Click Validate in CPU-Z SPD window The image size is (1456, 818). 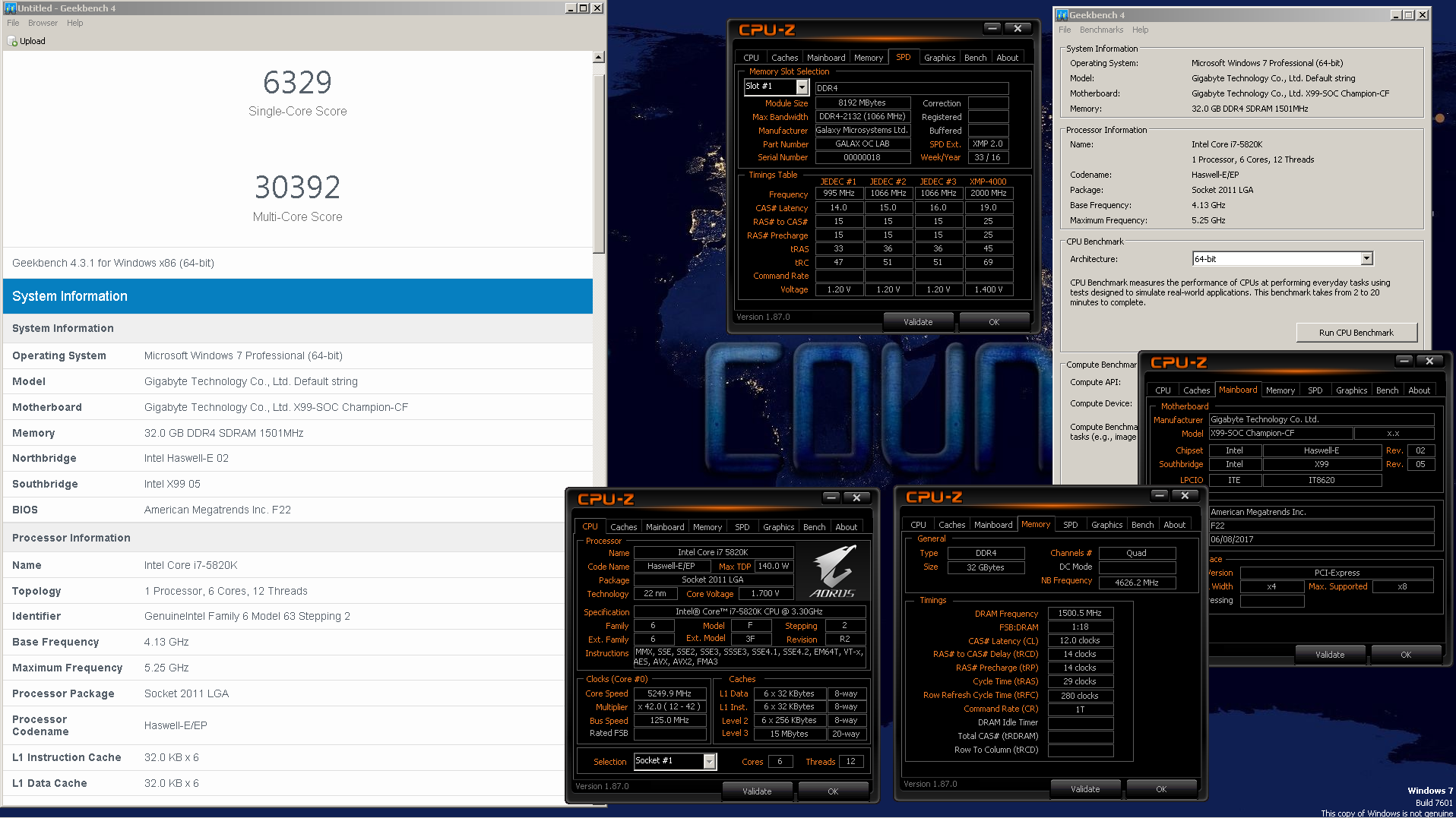[918, 322]
